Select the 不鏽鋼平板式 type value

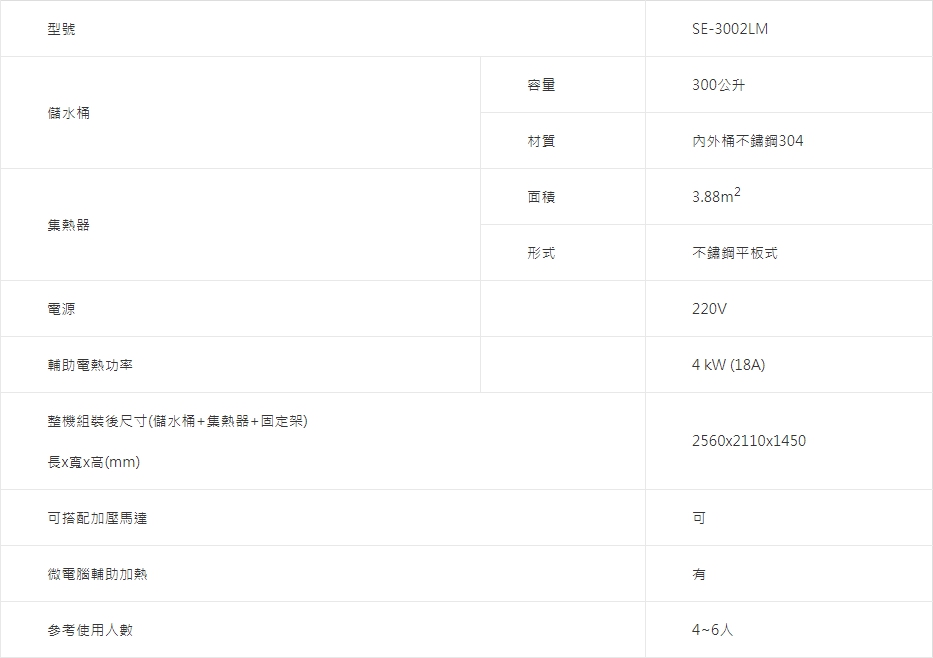734,253
